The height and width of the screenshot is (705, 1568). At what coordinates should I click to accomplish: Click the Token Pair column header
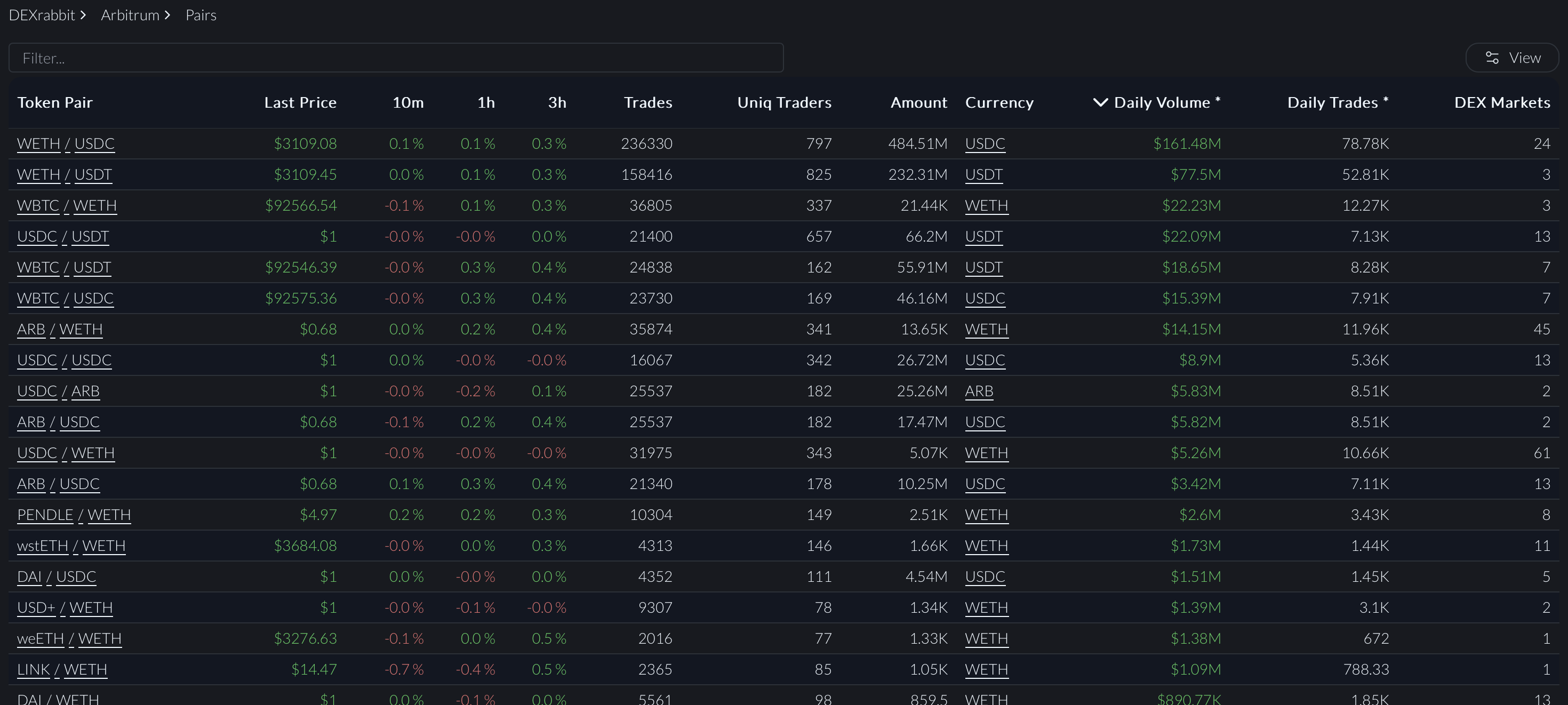coord(55,102)
